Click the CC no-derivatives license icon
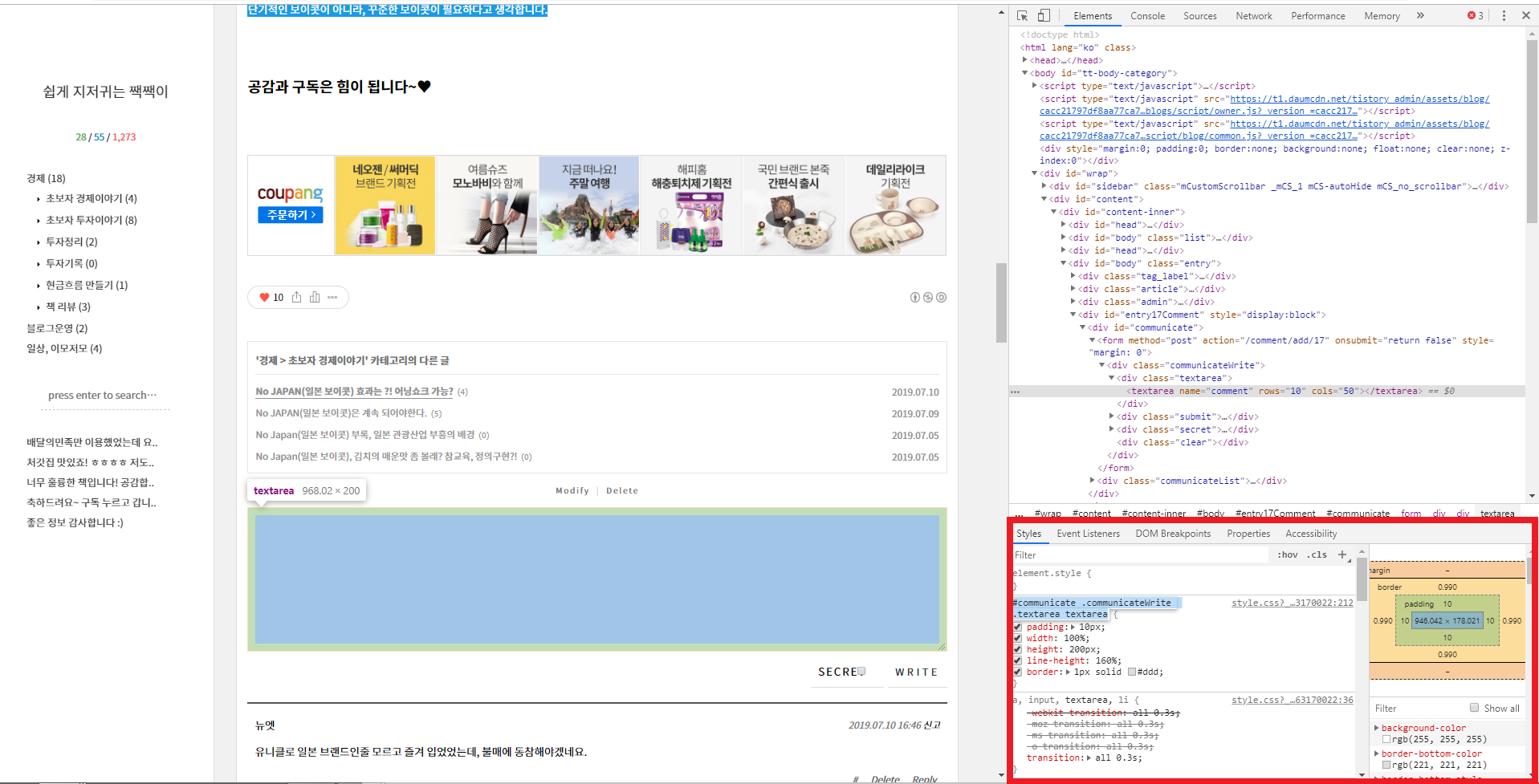This screenshot has height=784, width=1539. [941, 297]
